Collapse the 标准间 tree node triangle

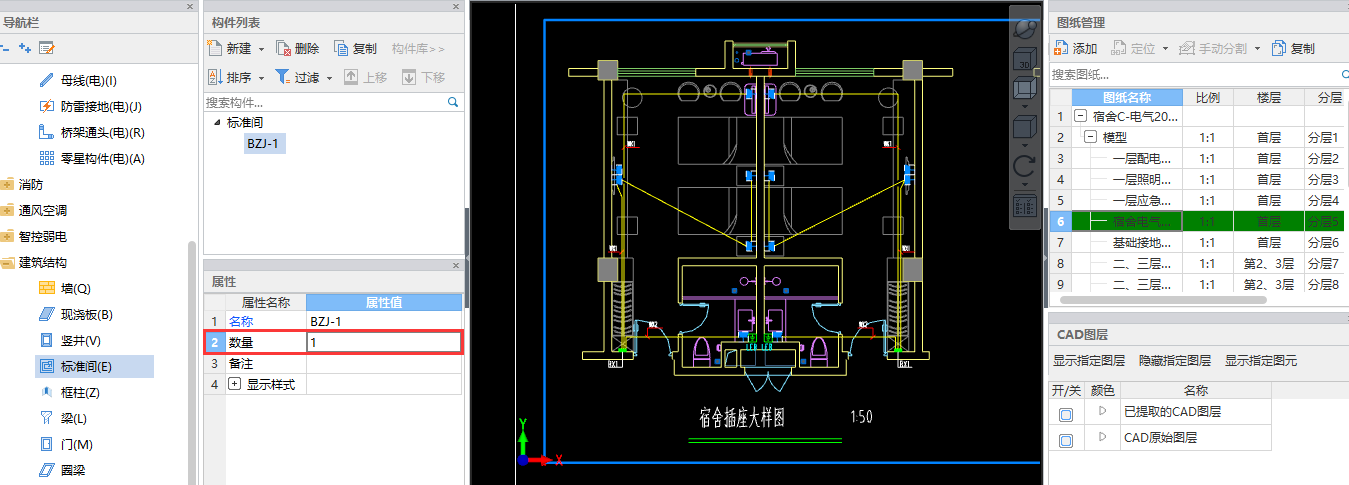(217, 123)
